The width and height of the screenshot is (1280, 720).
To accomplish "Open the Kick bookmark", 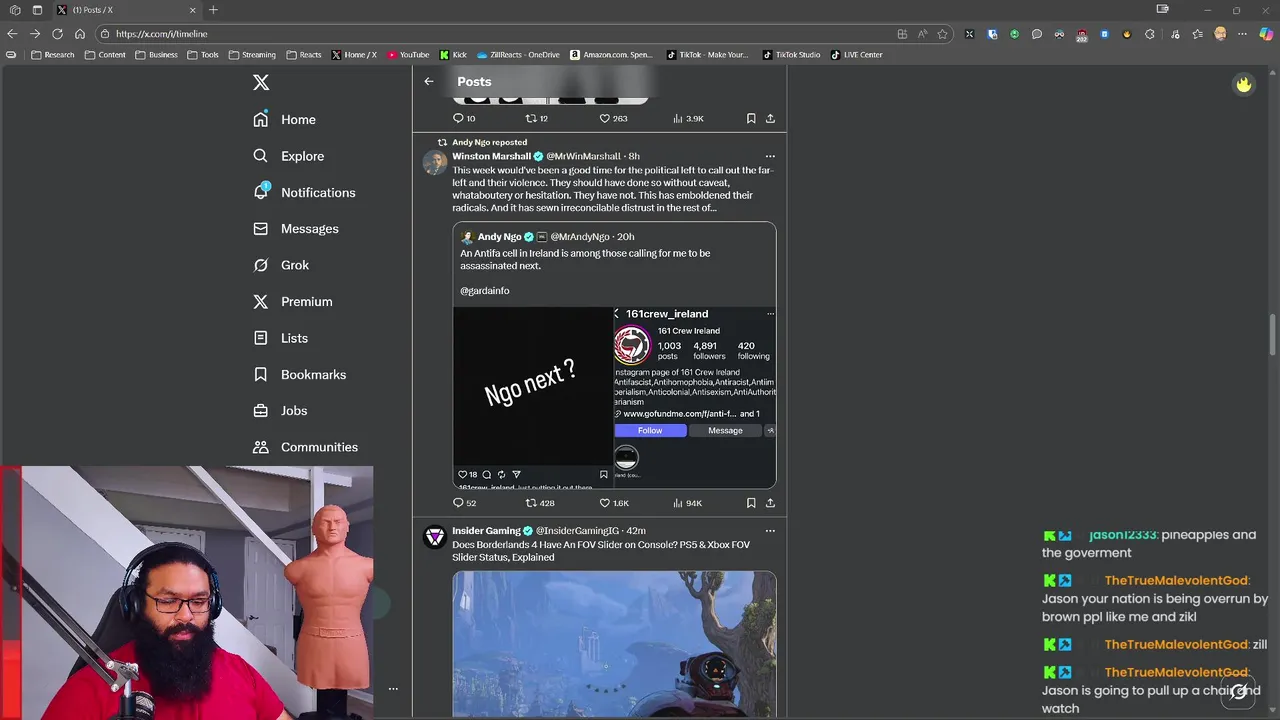I will [x=453, y=55].
